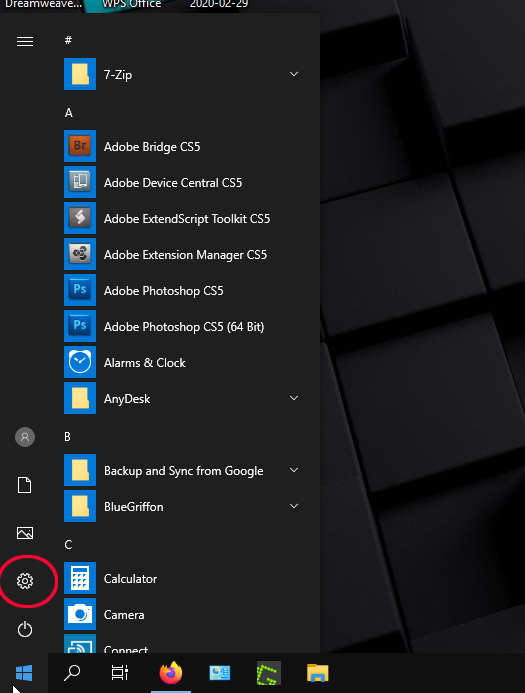Expand the AnyDesk folder chevron
Viewport: 525px width, 693px height.
(x=294, y=398)
